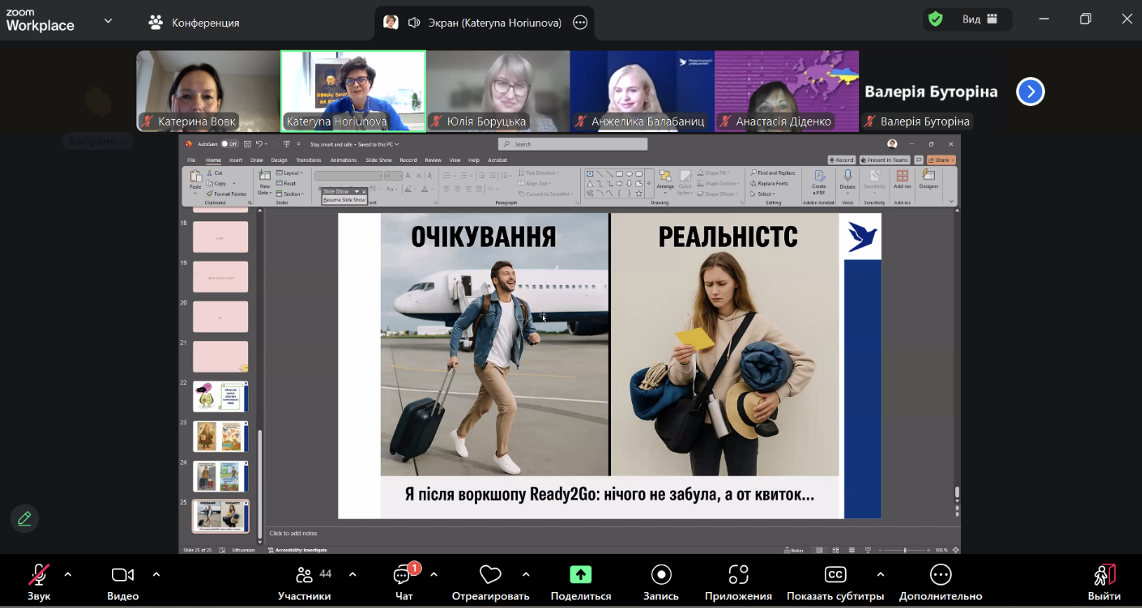Open Участники participants panel
Screen dimensions: 1142x608
(304, 576)
